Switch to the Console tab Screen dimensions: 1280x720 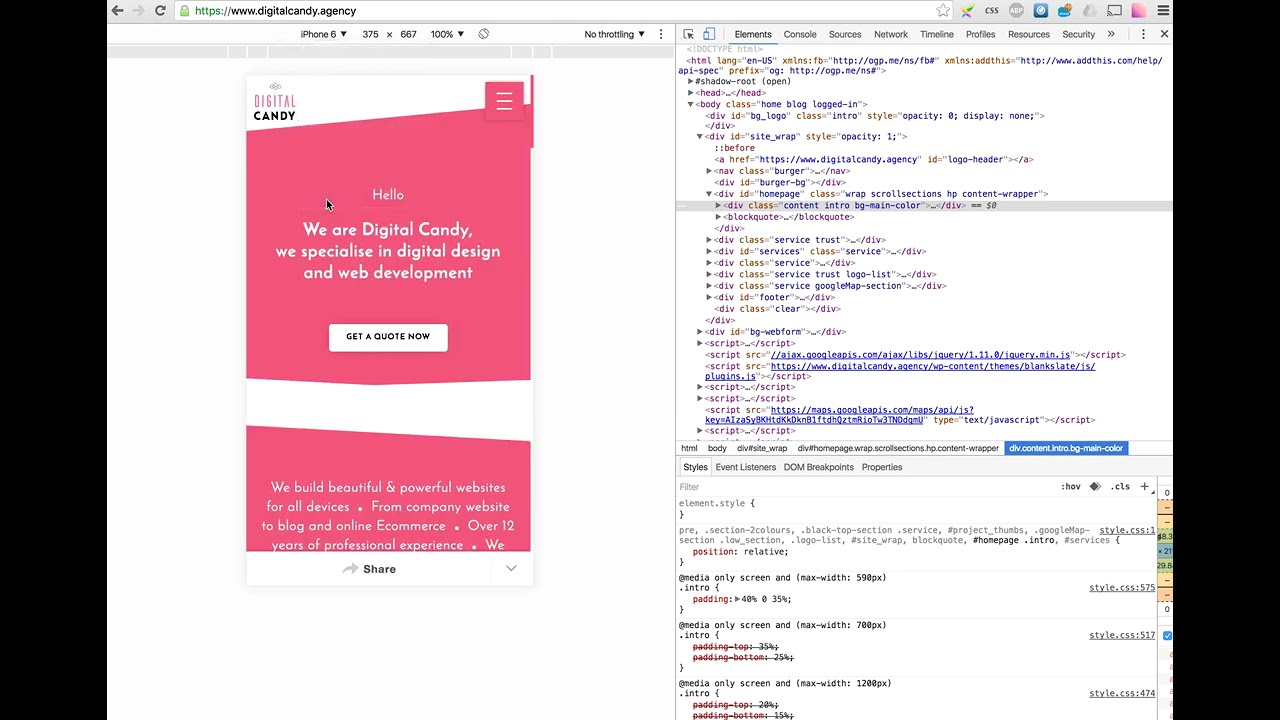[800, 34]
